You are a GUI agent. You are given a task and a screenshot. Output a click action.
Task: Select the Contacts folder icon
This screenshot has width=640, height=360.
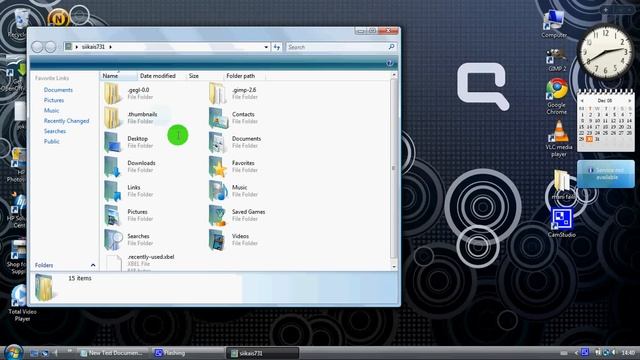point(217,118)
